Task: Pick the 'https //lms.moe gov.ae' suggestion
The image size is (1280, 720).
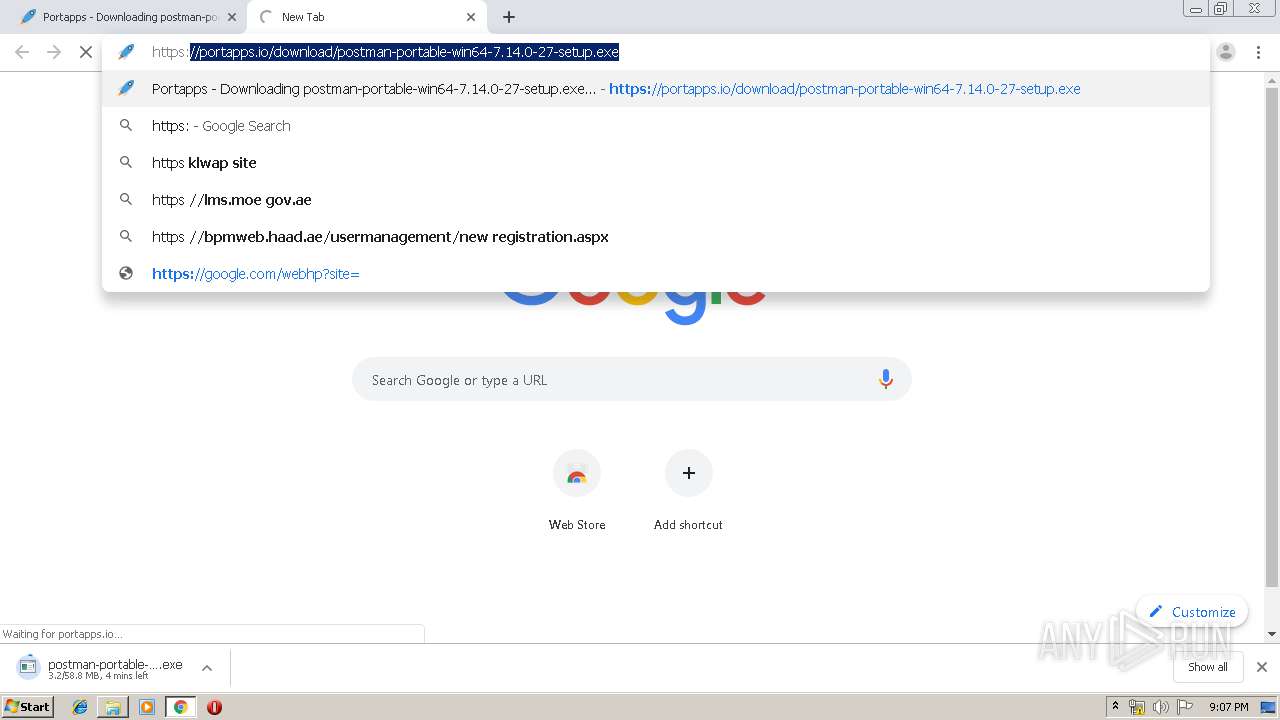Action: (656, 200)
